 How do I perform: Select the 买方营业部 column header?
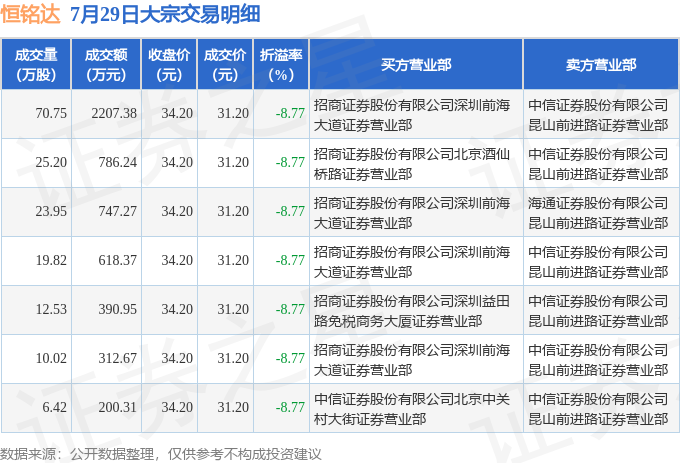pos(416,65)
